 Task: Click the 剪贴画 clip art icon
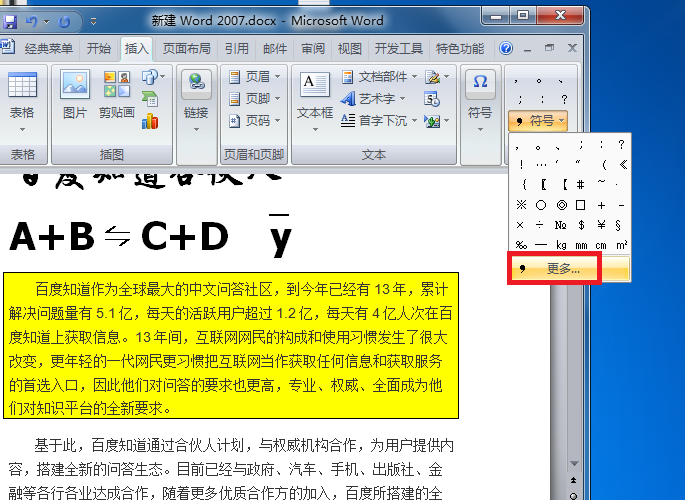point(117,94)
